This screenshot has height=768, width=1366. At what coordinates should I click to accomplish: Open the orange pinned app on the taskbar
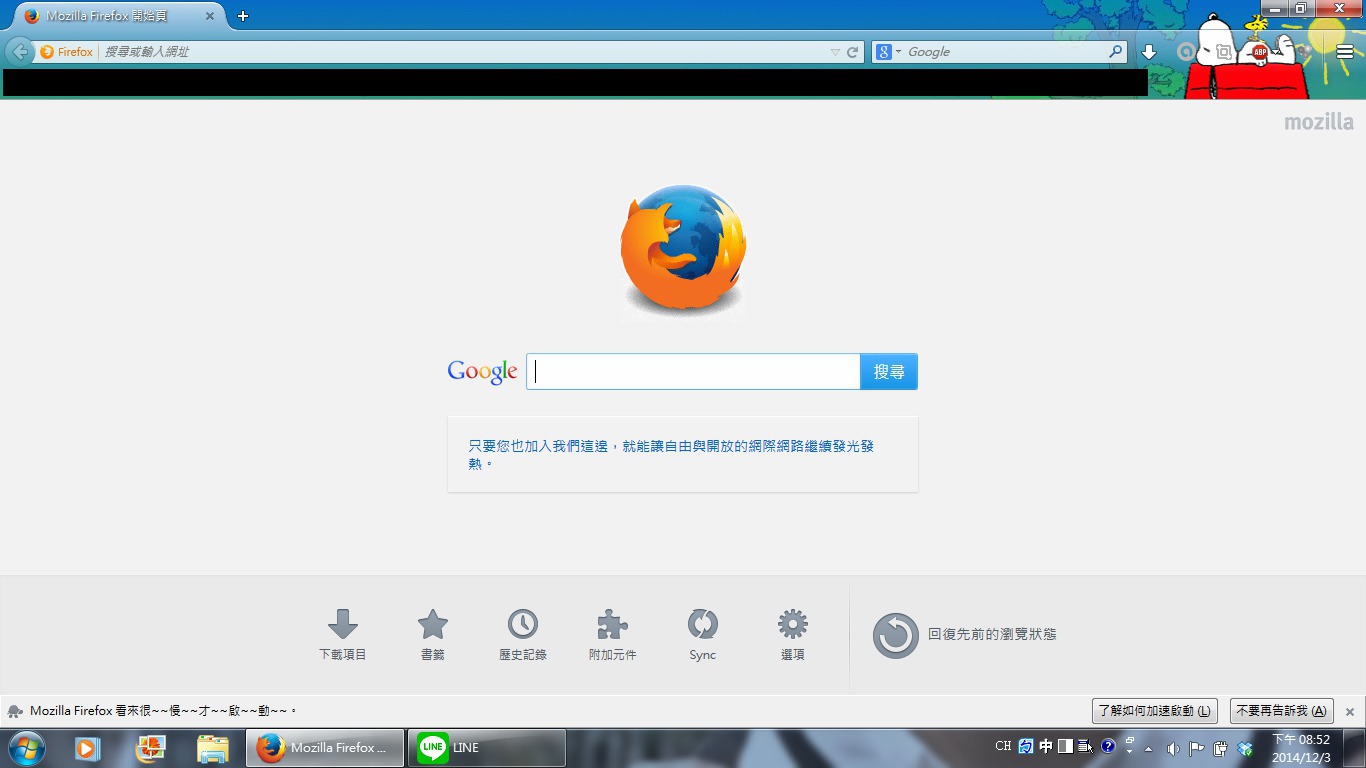point(150,748)
